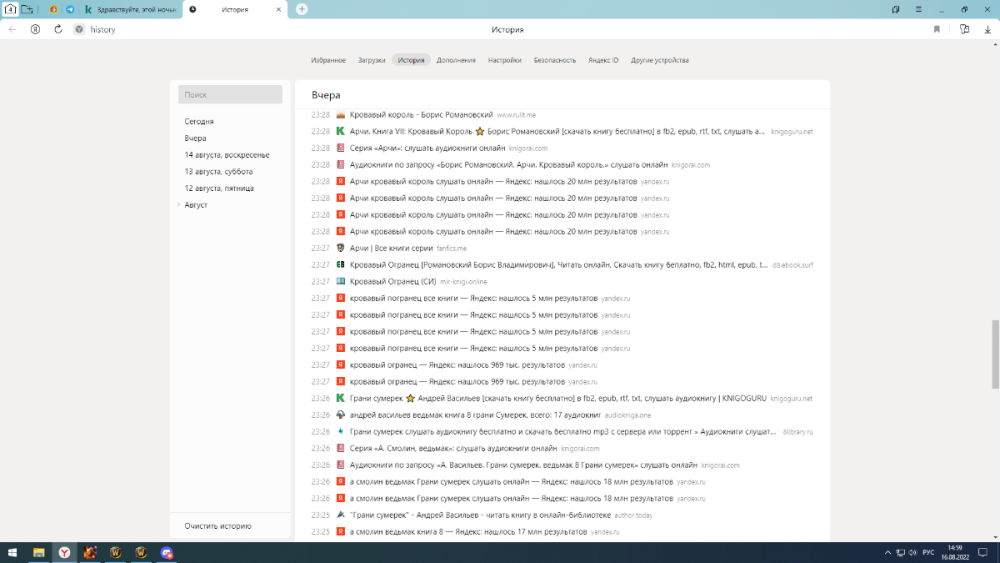Open the Дополнения section
Viewport: 1000px width, 563px height.
click(455, 60)
